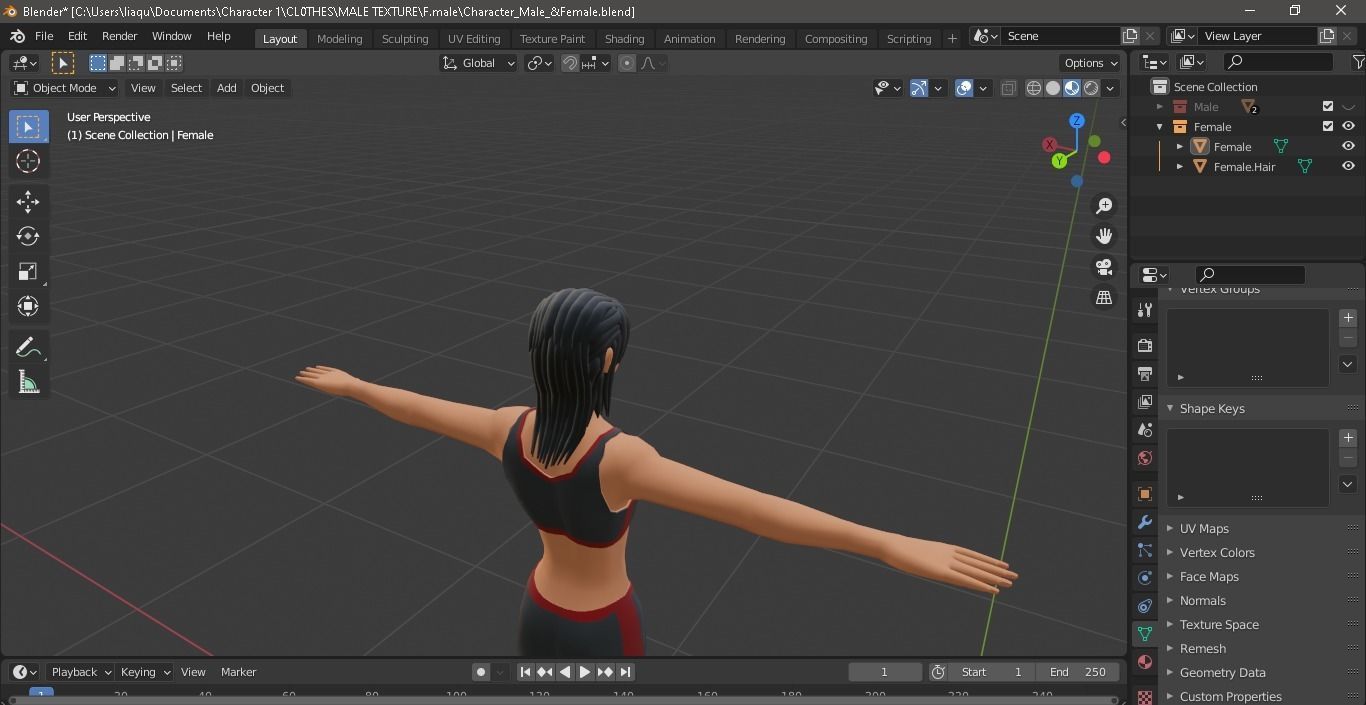Toggle Female collection exclude checkbox
The height and width of the screenshot is (705, 1366).
(x=1328, y=126)
